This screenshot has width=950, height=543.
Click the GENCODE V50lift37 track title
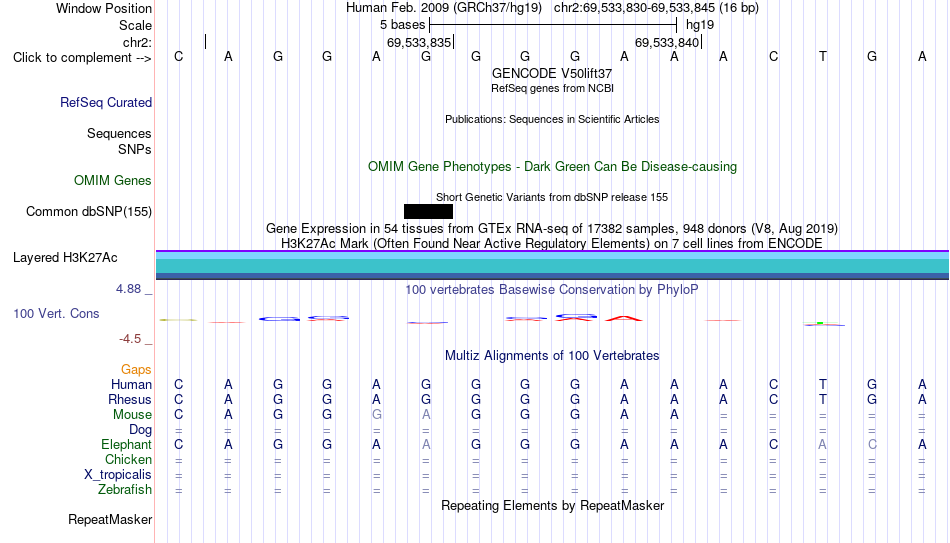pyautogui.click(x=552, y=73)
